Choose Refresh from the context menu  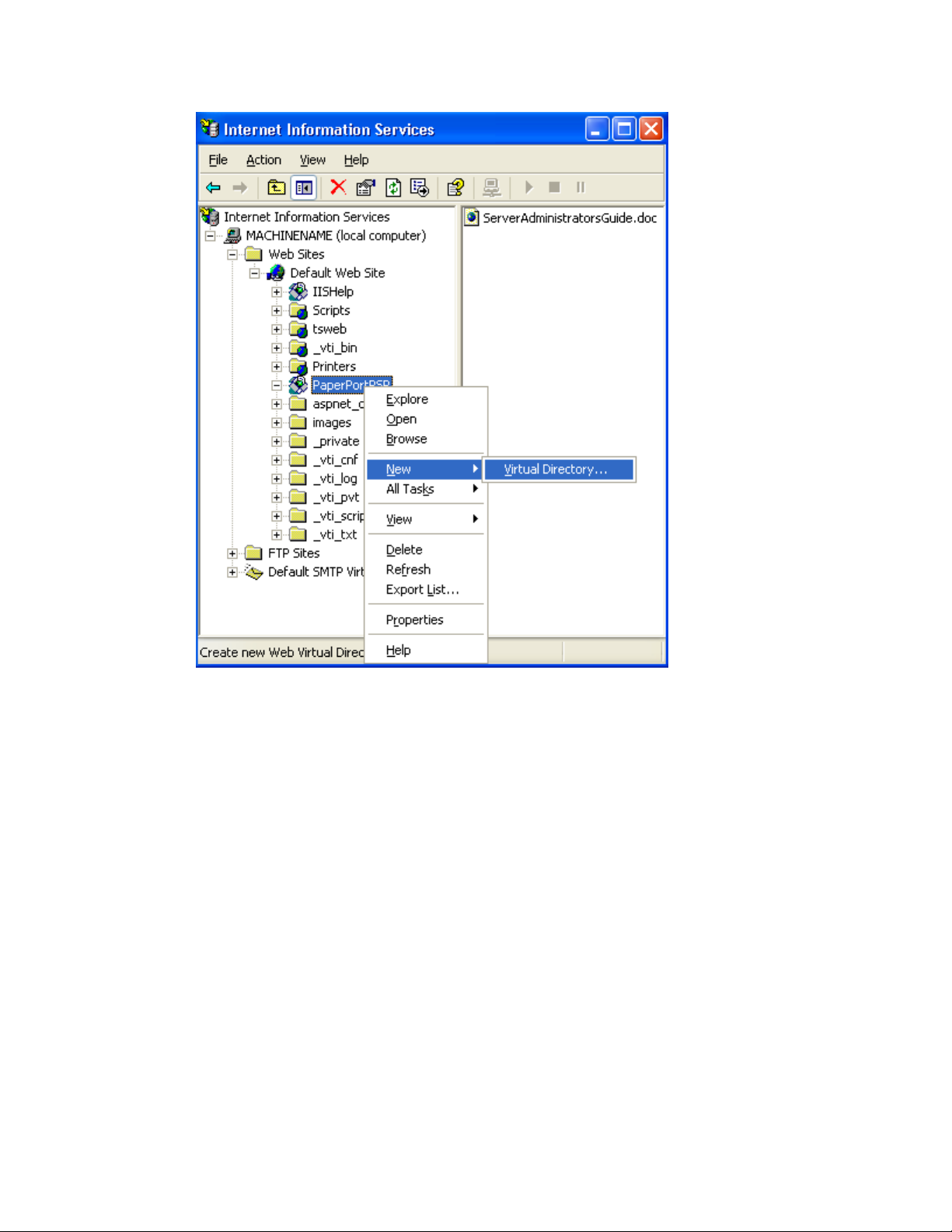(x=426, y=570)
